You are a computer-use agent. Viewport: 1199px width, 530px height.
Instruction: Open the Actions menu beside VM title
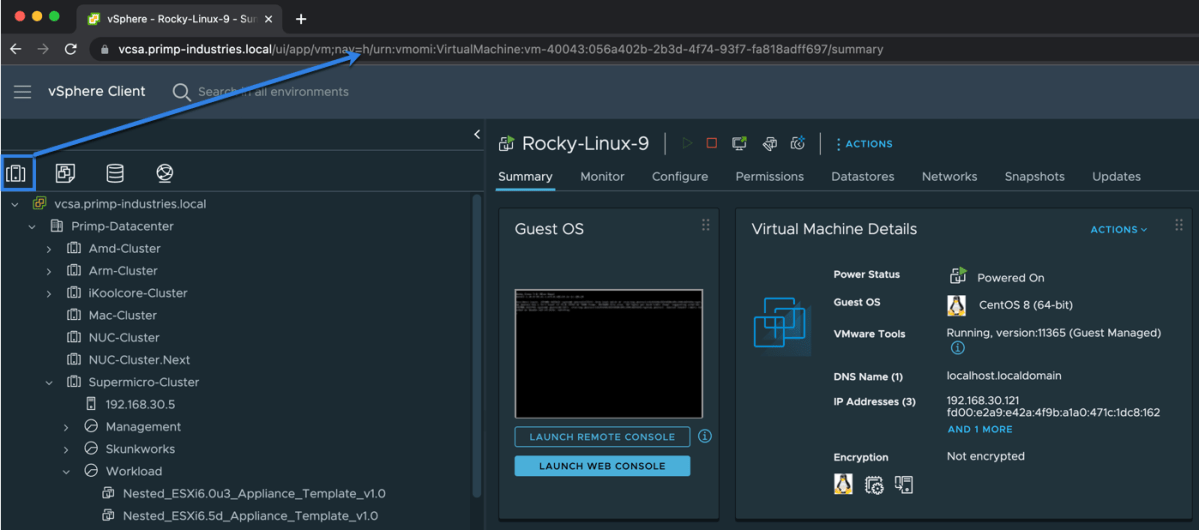coord(864,144)
